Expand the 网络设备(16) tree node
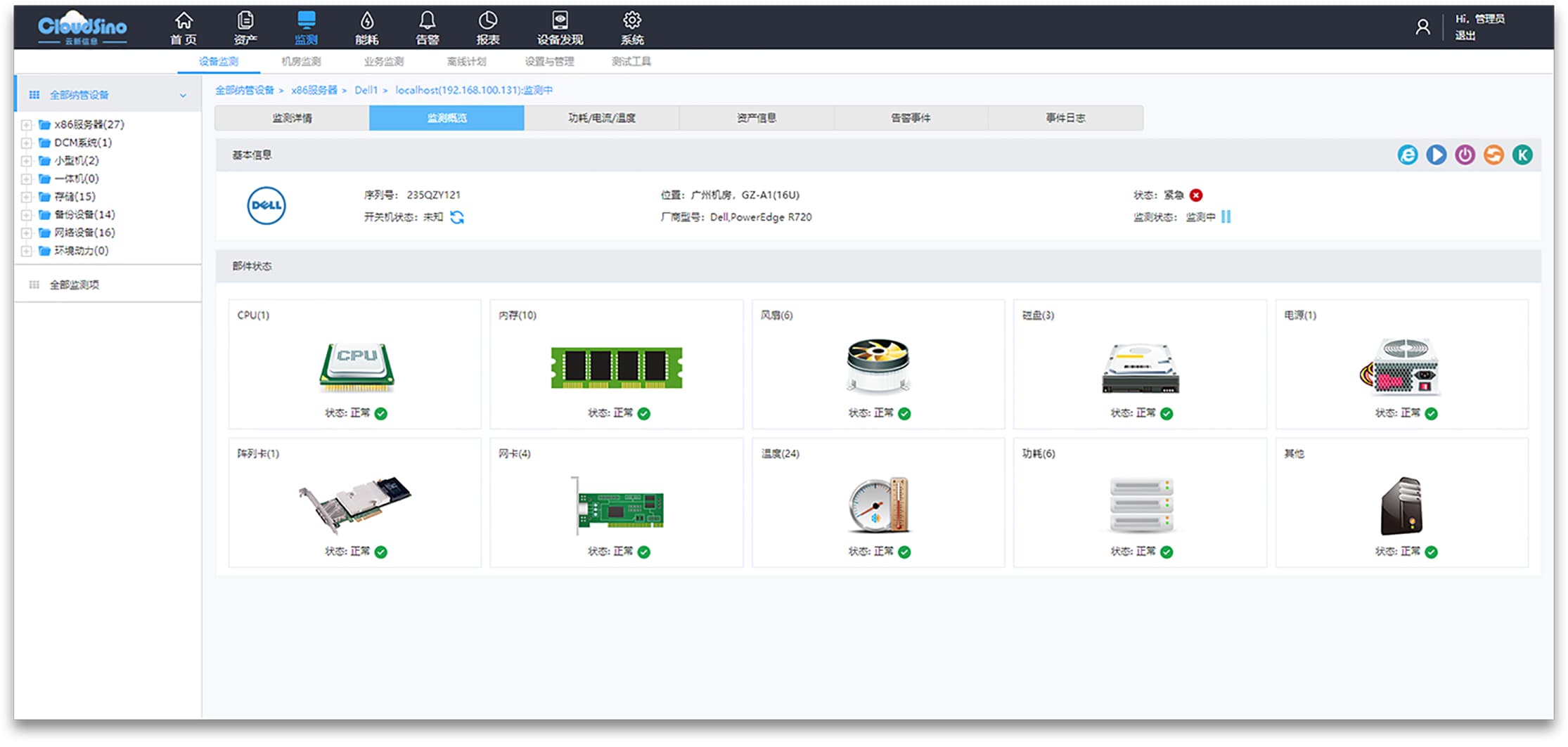1568x747 pixels. [x=27, y=233]
